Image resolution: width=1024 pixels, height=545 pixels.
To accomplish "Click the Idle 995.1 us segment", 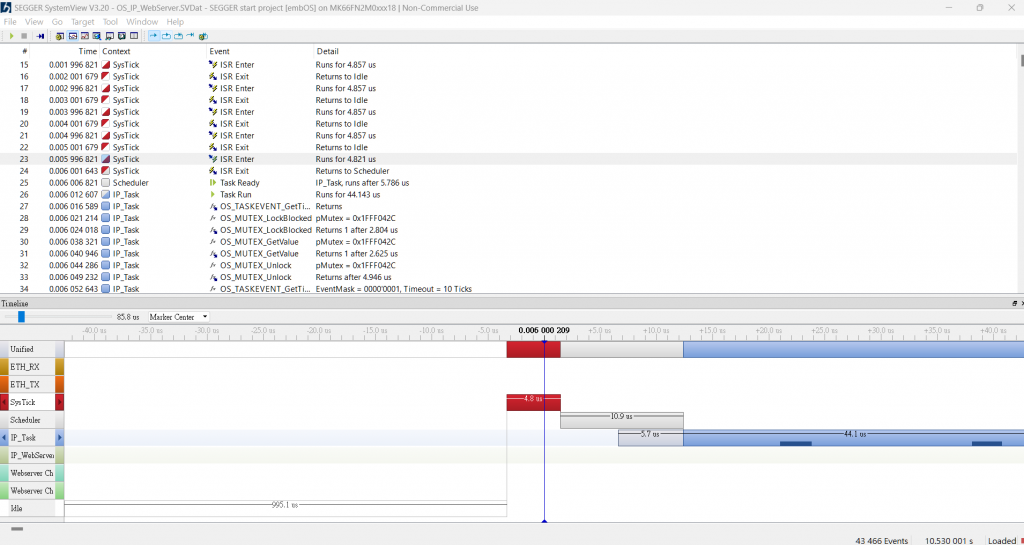I will [x=285, y=508].
